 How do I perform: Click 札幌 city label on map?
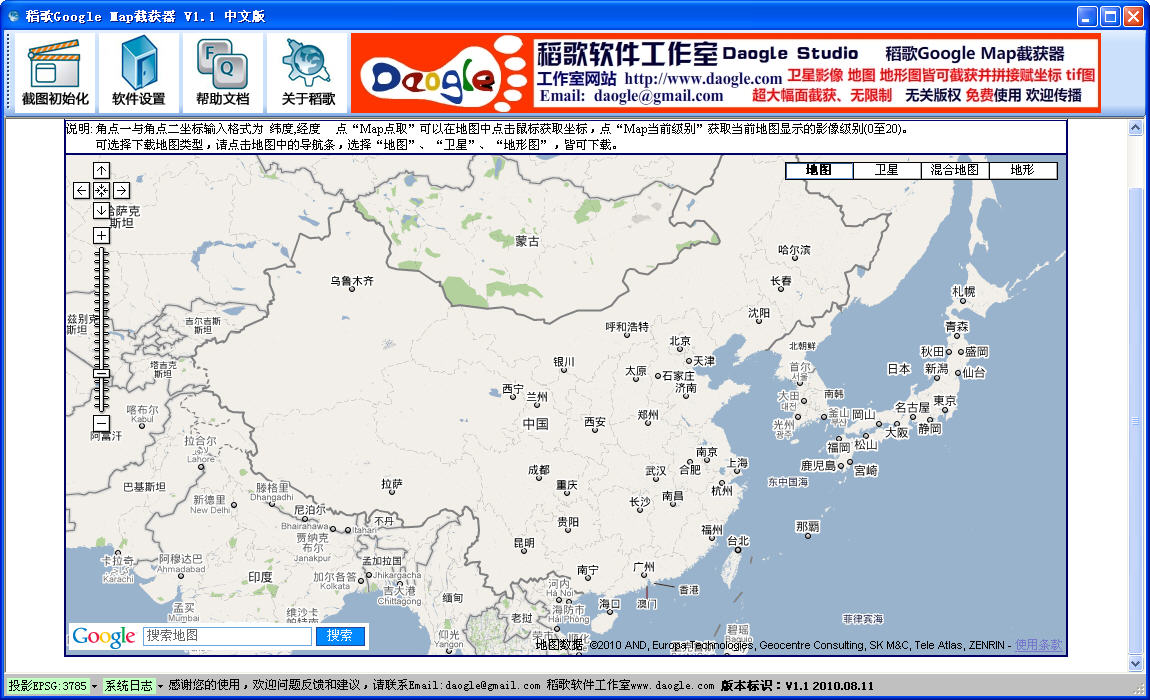tap(963, 291)
